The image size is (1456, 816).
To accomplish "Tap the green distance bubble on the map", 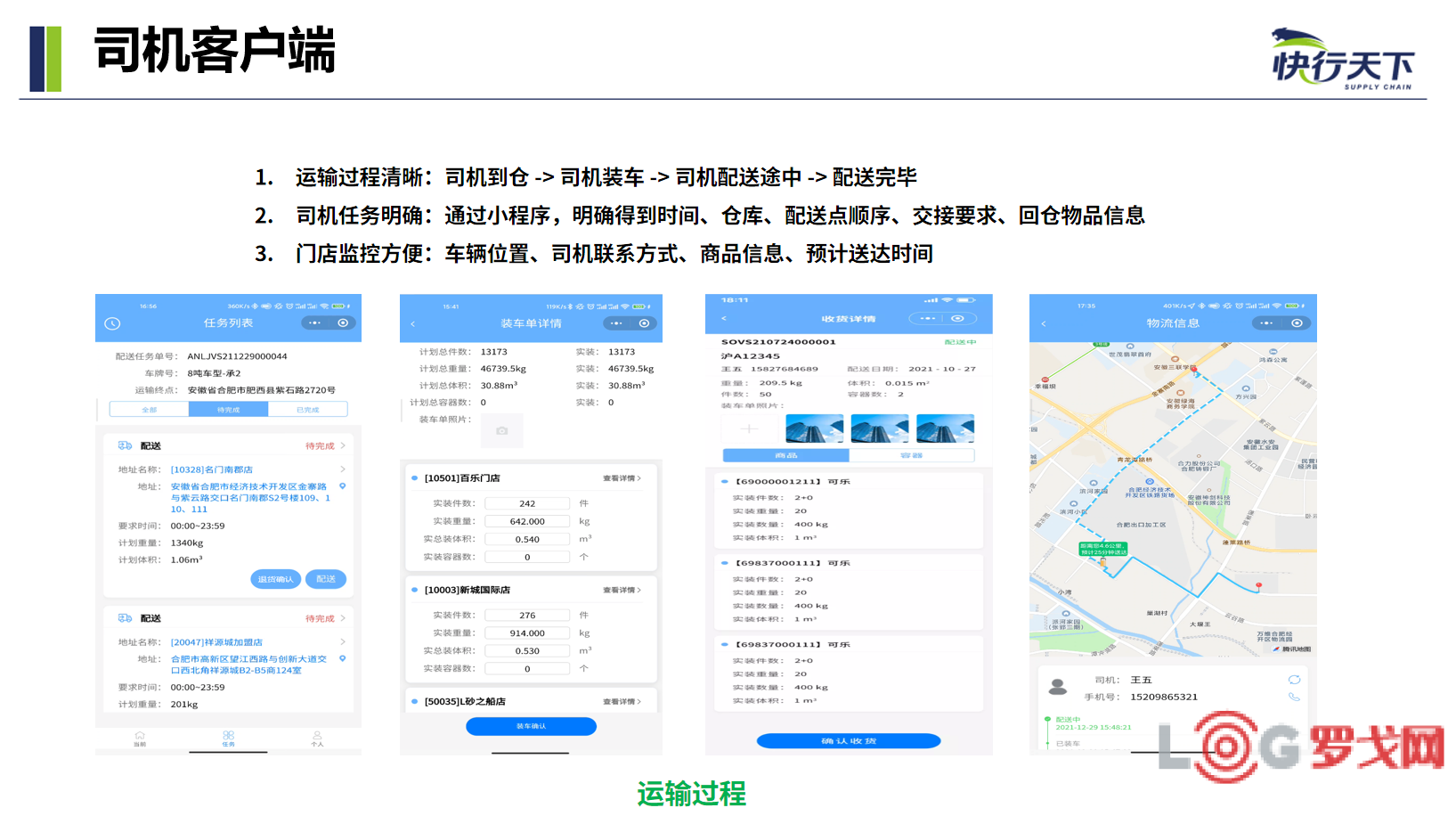I will click(1102, 549).
